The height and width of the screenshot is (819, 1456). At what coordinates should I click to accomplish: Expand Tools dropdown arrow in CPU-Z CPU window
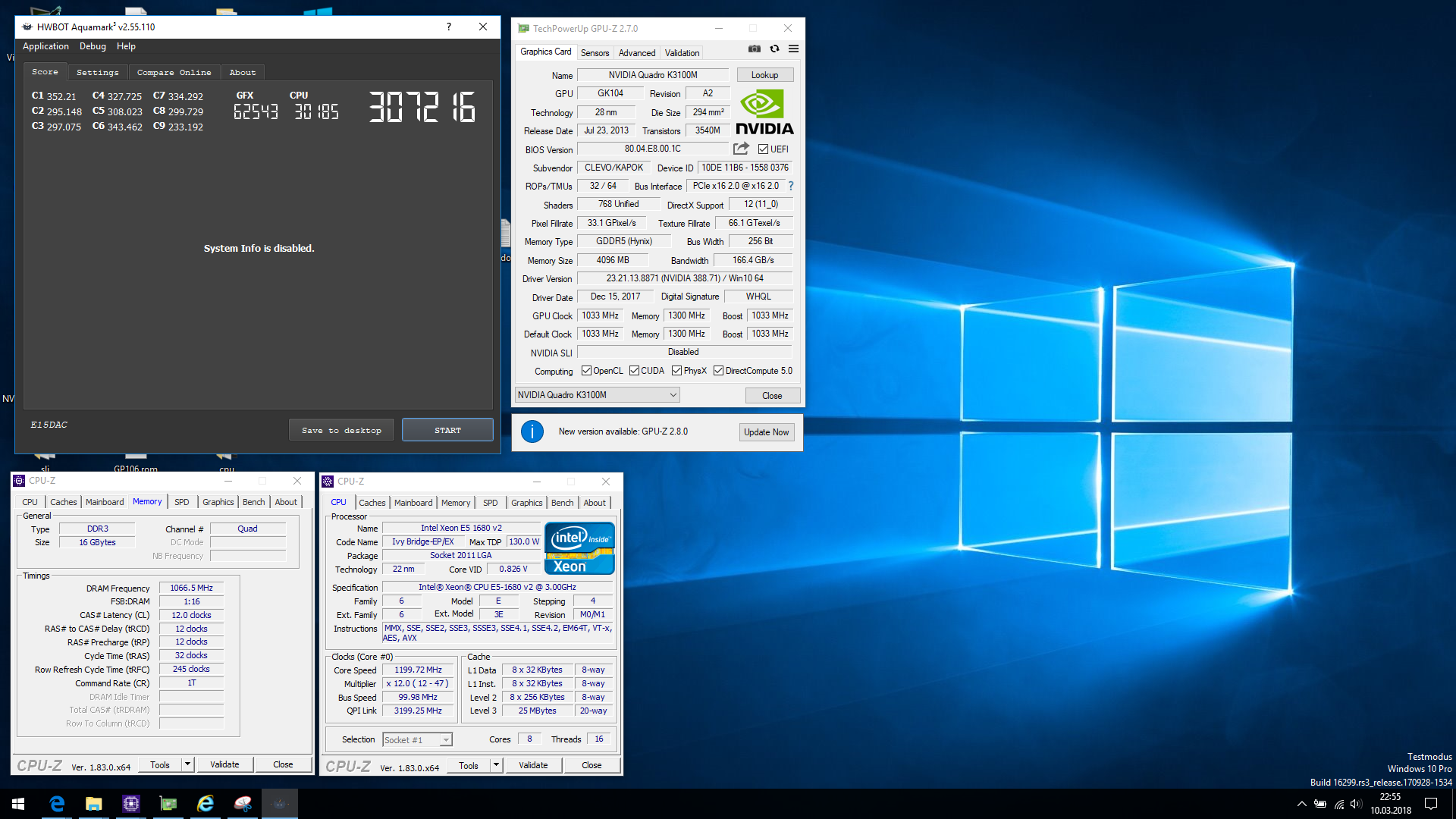pos(496,766)
